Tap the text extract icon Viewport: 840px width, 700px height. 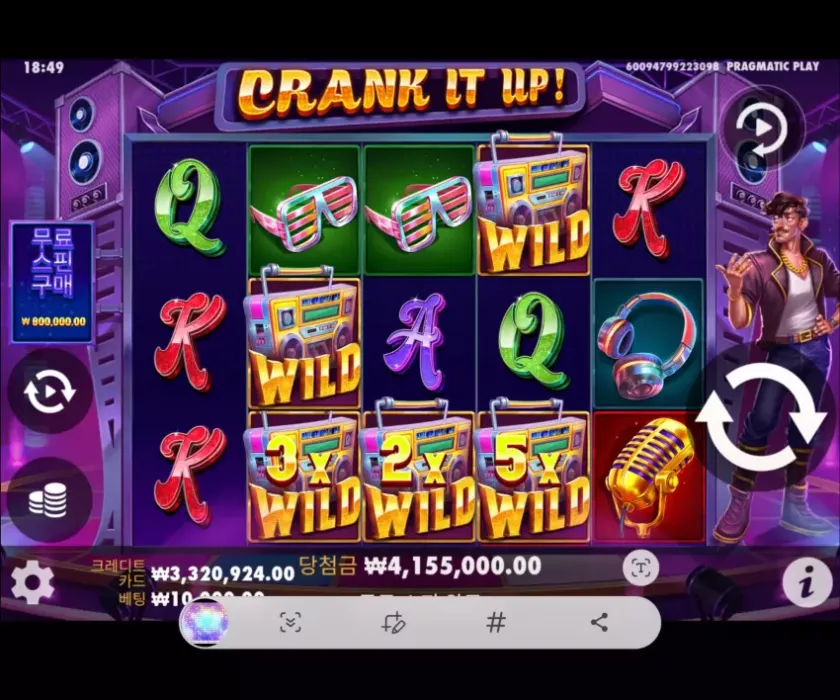(641, 568)
